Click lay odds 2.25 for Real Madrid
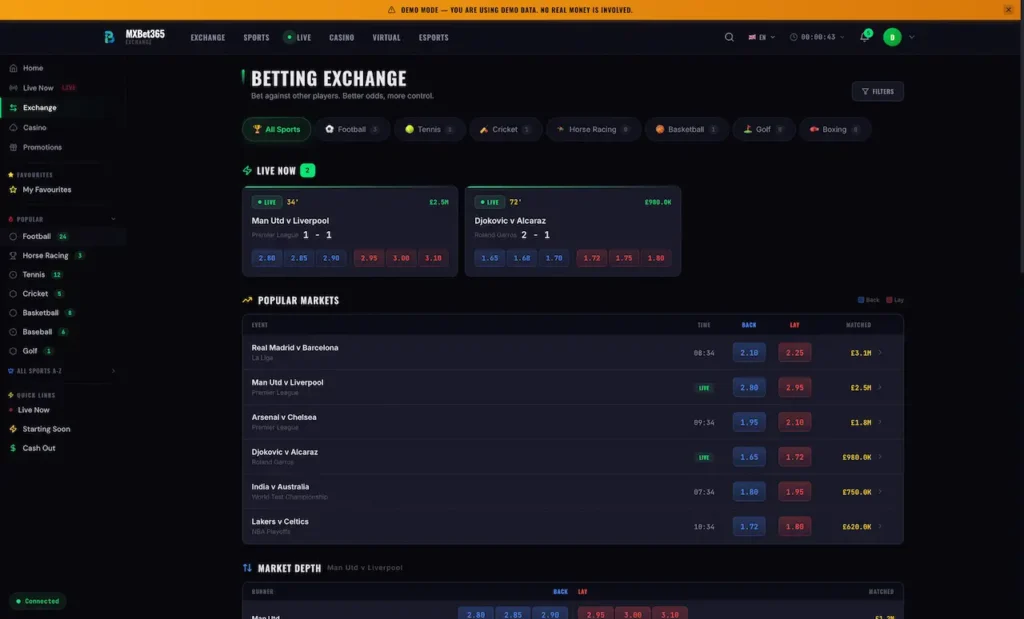 coord(795,353)
